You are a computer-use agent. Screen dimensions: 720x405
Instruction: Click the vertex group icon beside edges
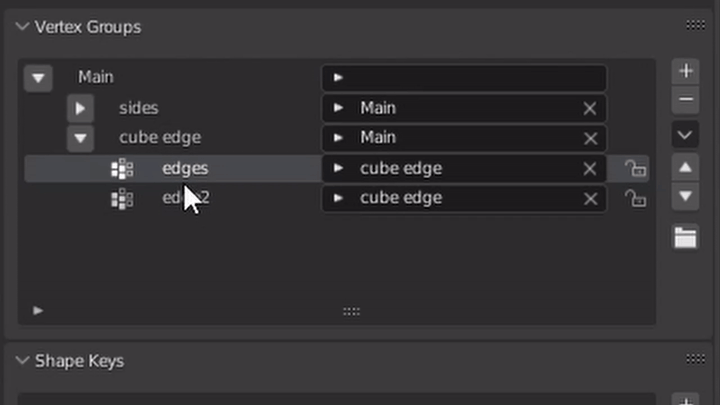[x=122, y=169]
